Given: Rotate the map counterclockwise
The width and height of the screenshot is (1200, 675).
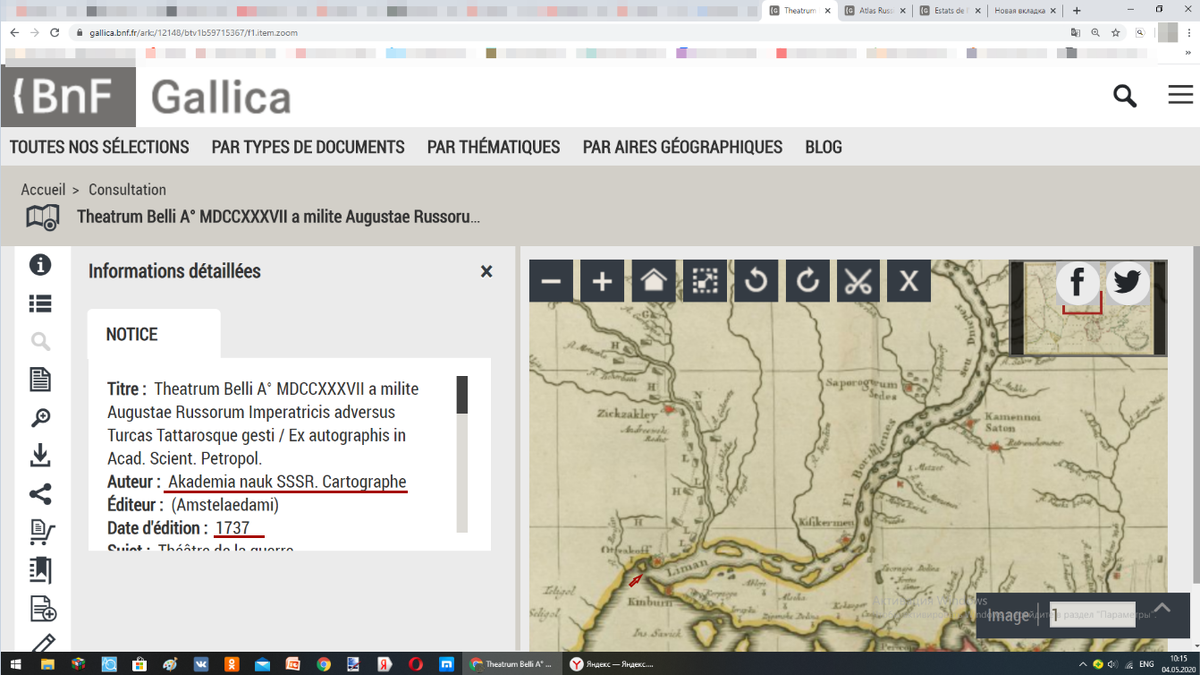Looking at the screenshot, I should 756,281.
